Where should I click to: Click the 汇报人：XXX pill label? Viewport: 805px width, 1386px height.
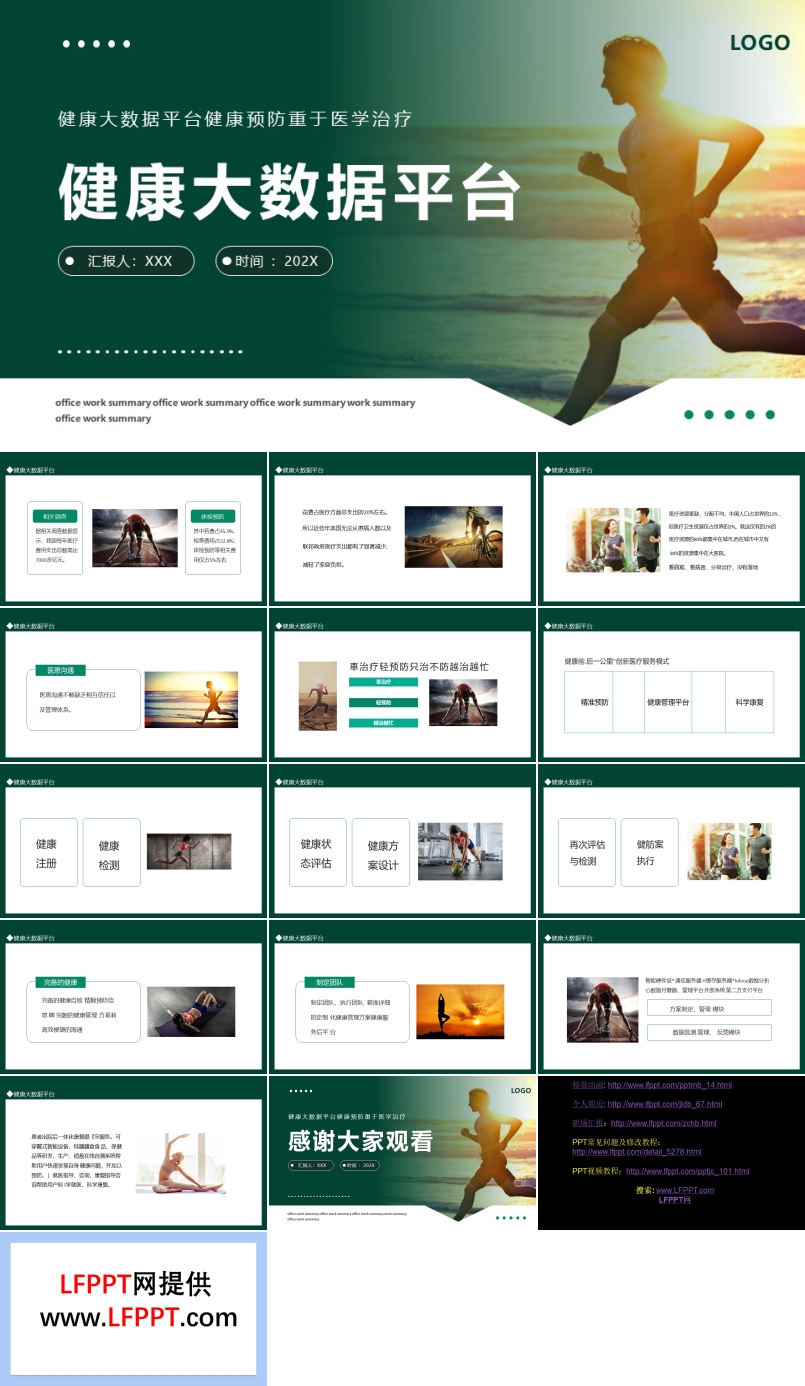coord(130,261)
